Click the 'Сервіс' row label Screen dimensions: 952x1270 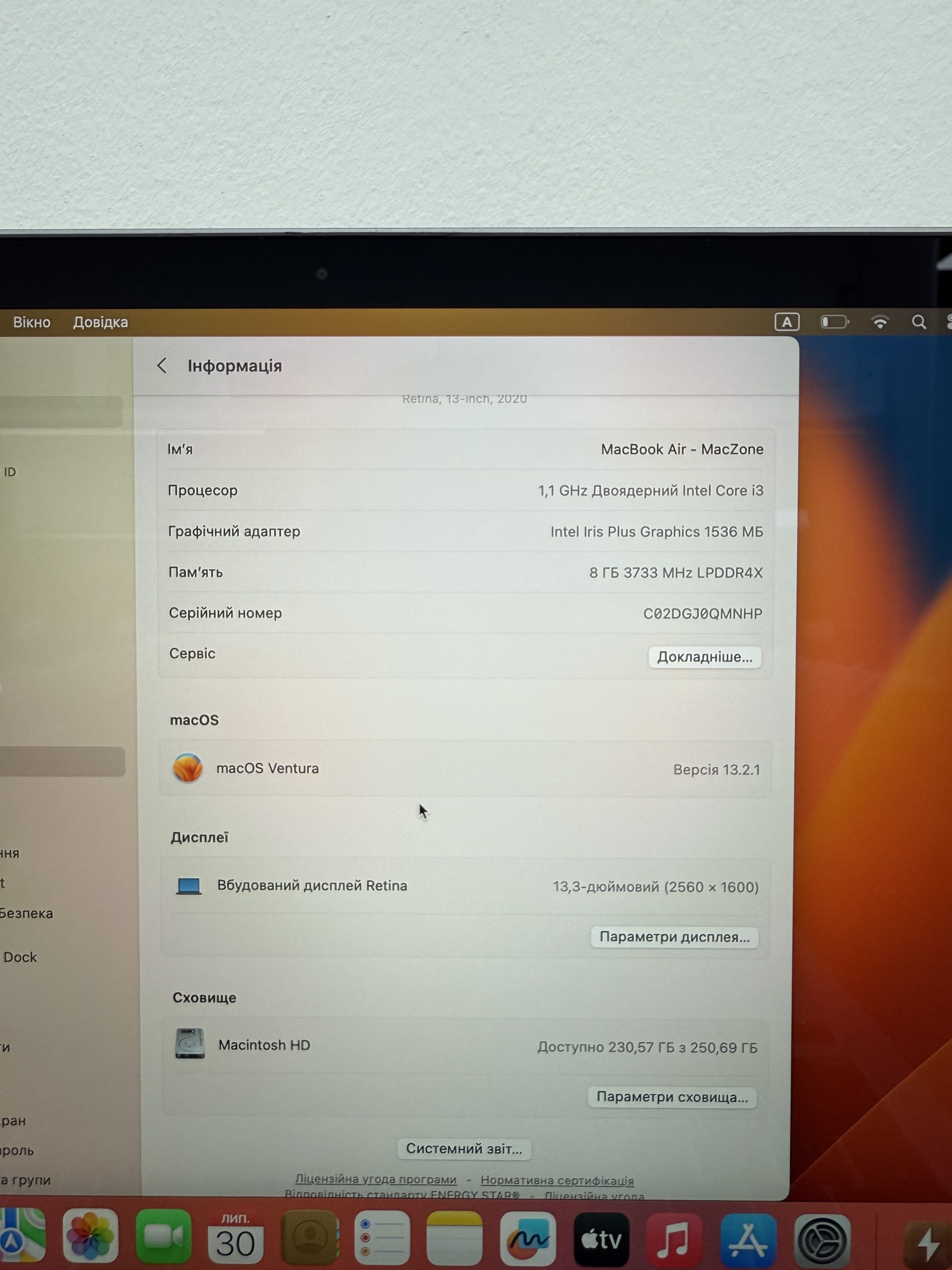[x=192, y=653]
